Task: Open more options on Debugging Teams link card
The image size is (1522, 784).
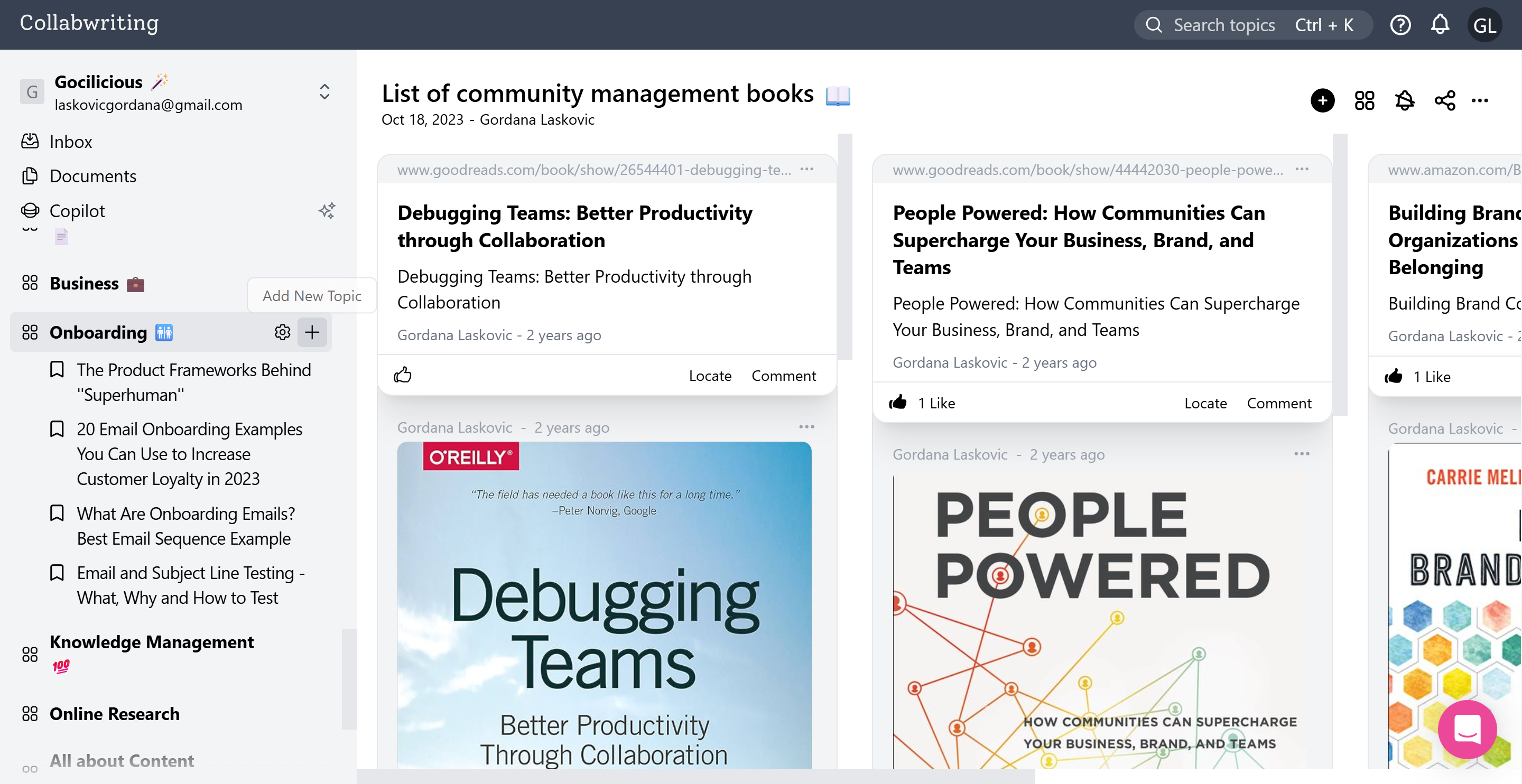Action: coord(807,170)
